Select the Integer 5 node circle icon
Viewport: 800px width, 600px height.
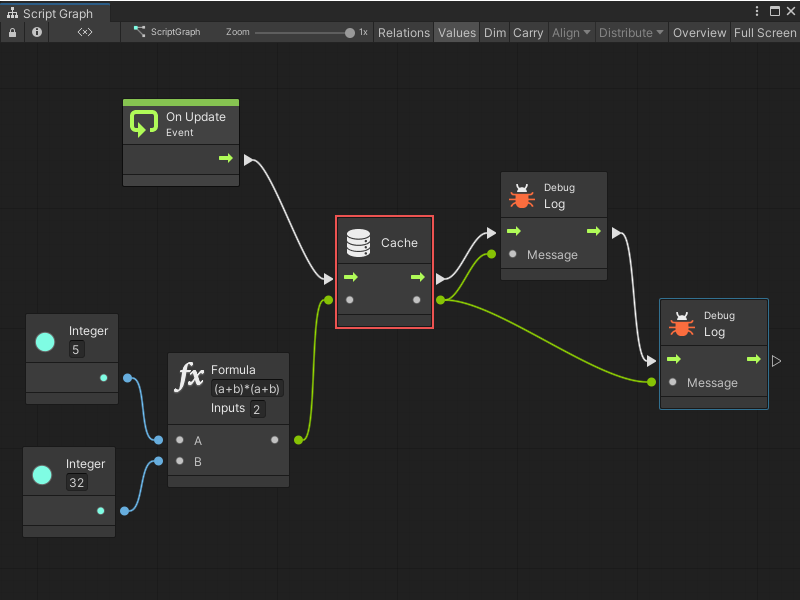[44, 341]
